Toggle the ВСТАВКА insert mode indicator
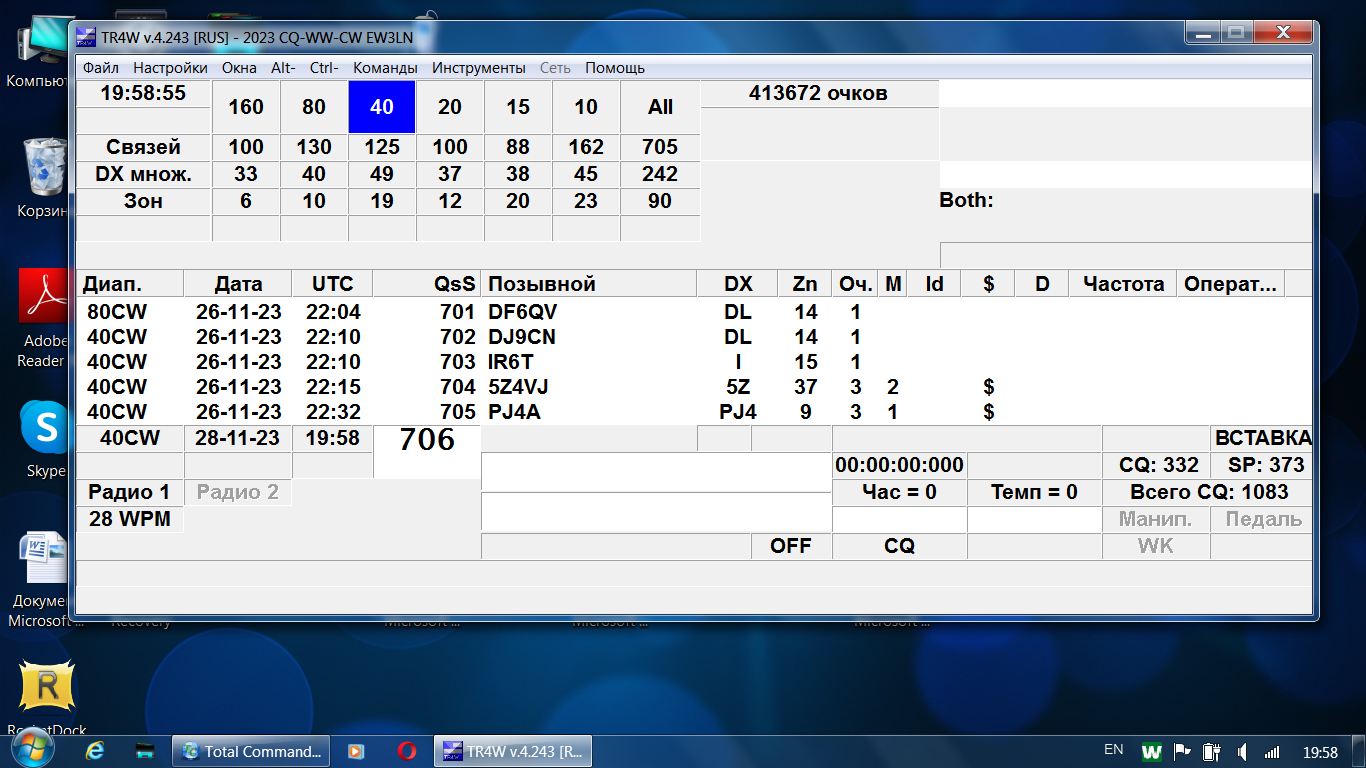This screenshot has width=1366, height=768. tap(1262, 438)
